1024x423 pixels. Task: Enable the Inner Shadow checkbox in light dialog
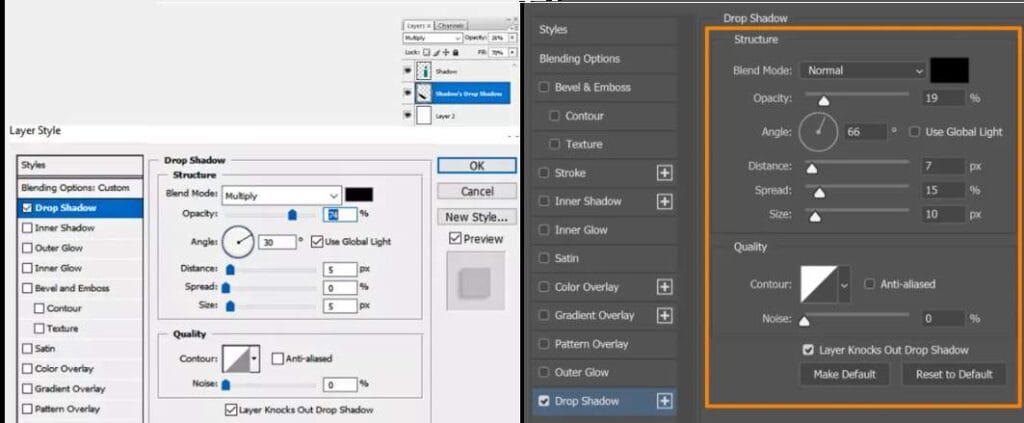coord(27,228)
